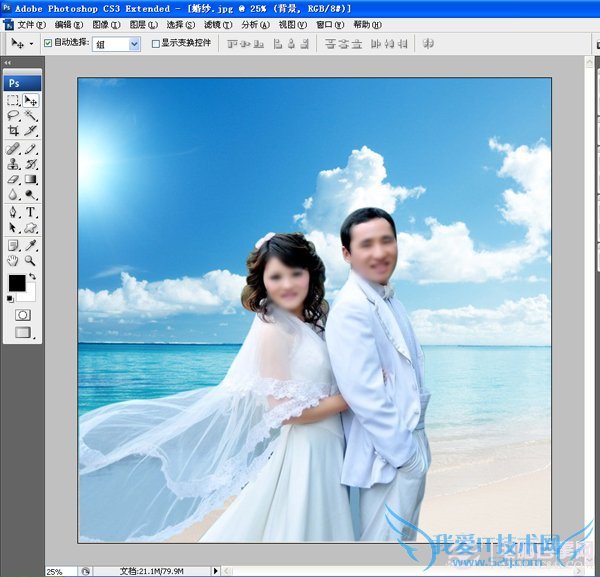
Task: Open the Move tool preset picker arrow
Action: coord(31,44)
